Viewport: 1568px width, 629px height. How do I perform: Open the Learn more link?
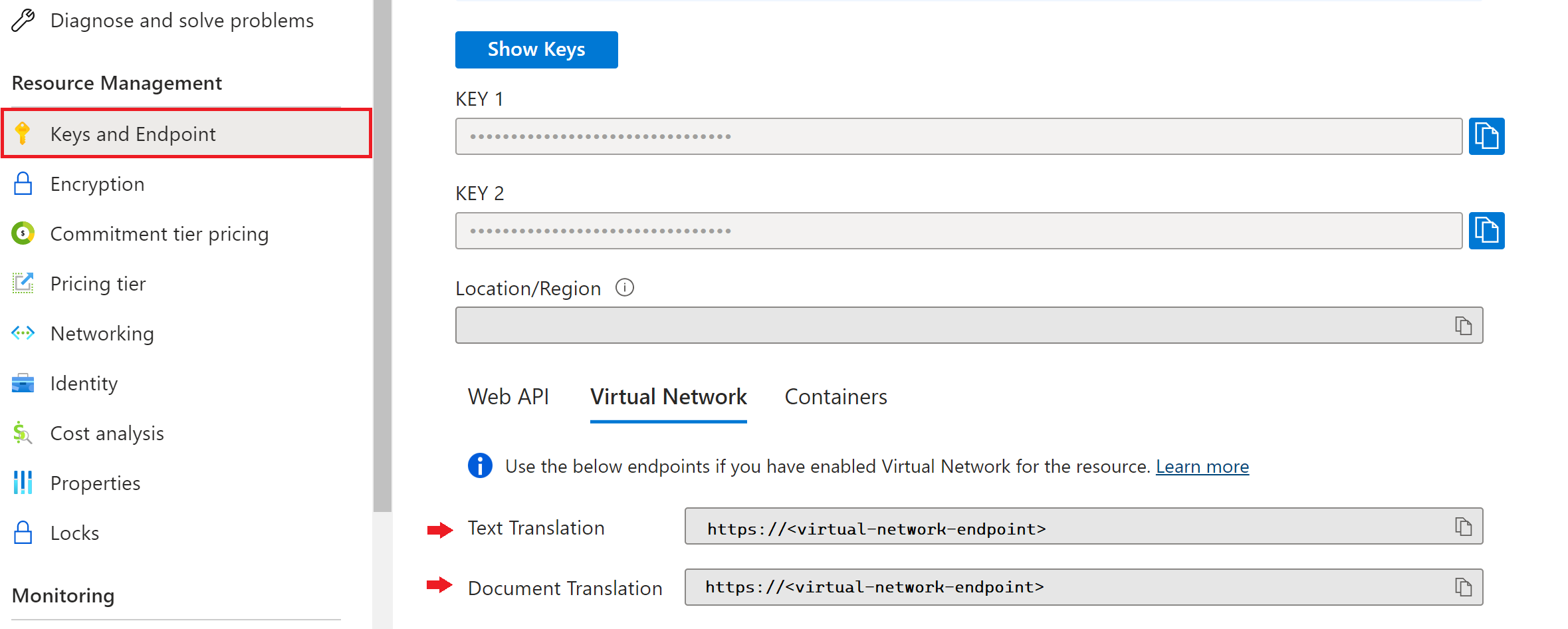[1202, 466]
